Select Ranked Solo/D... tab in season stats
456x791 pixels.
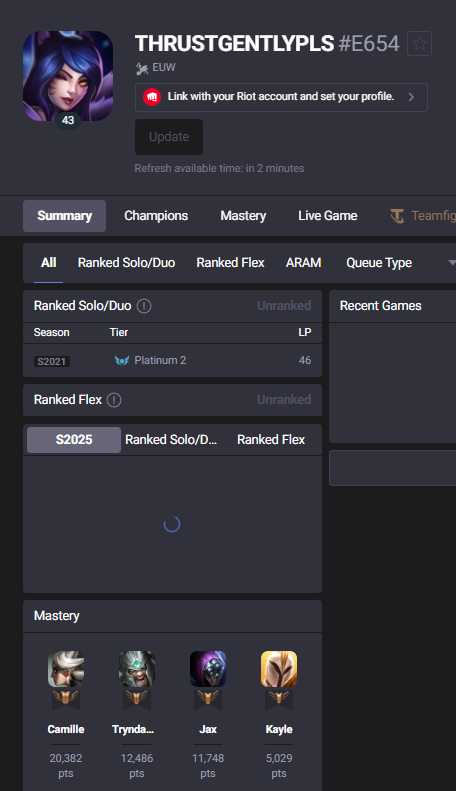click(171, 439)
